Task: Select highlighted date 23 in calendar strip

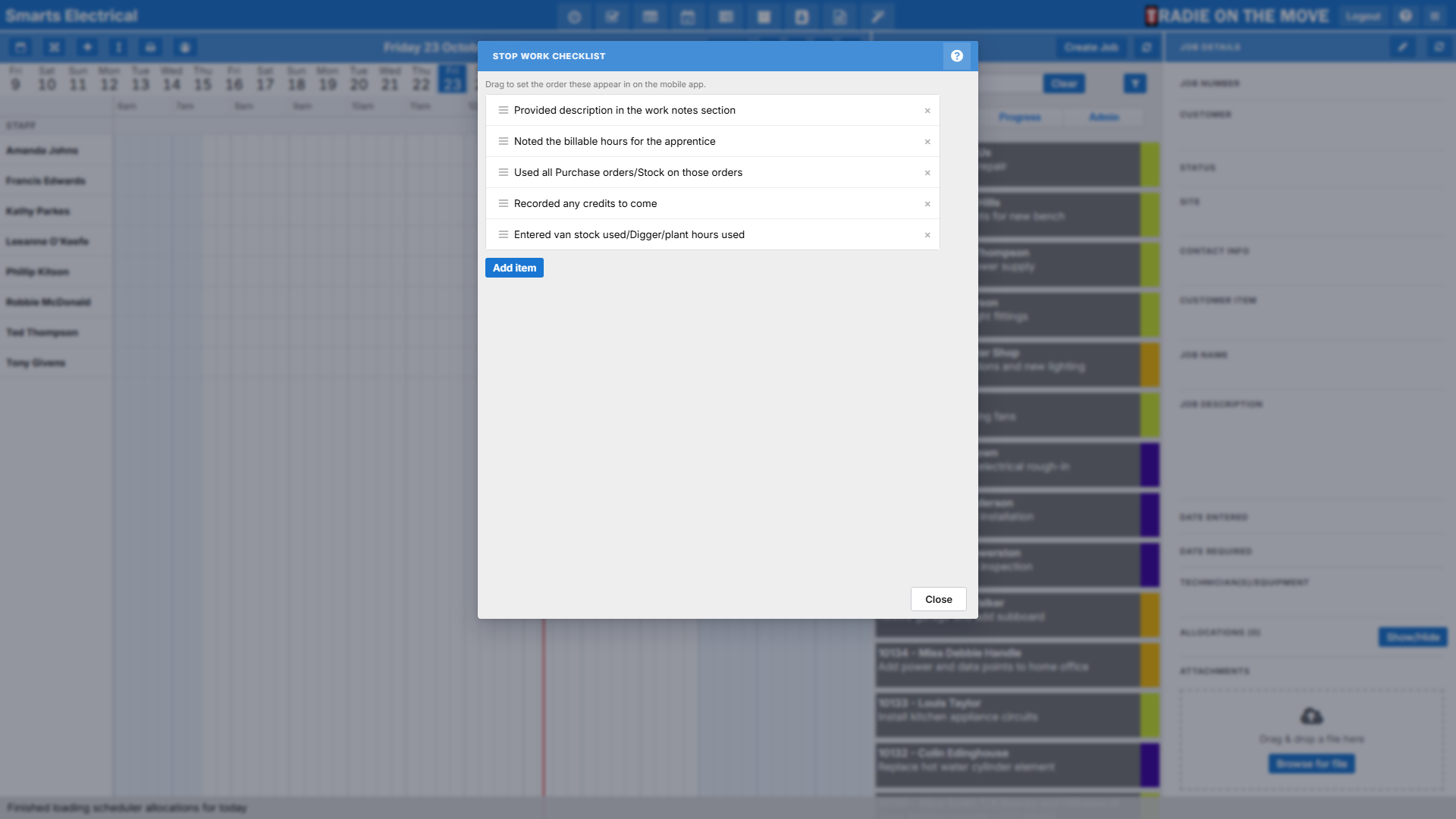Action: click(453, 79)
